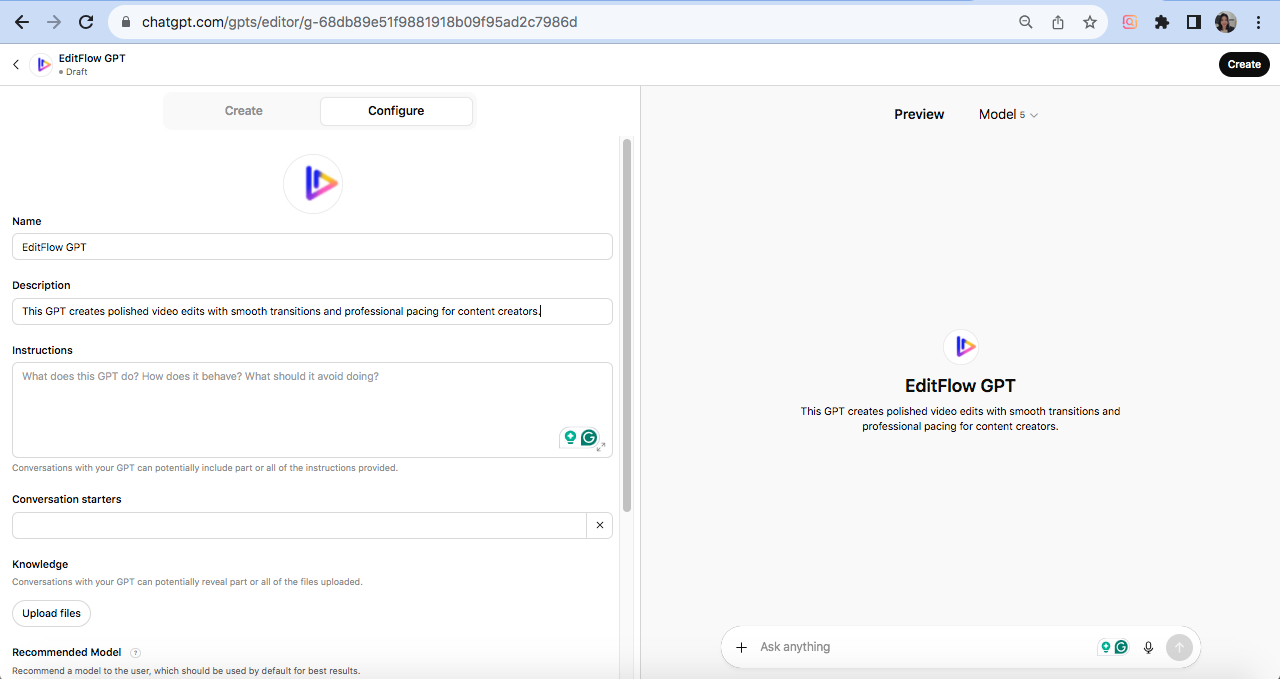Click the Upload files button
The height and width of the screenshot is (679, 1280).
(x=51, y=613)
